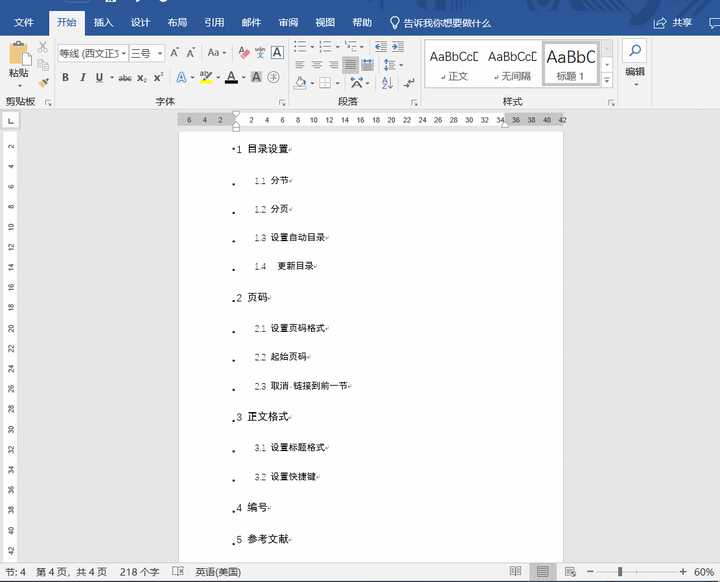Click the Numbering list icon
This screenshot has height=582, width=720.
[326, 46]
